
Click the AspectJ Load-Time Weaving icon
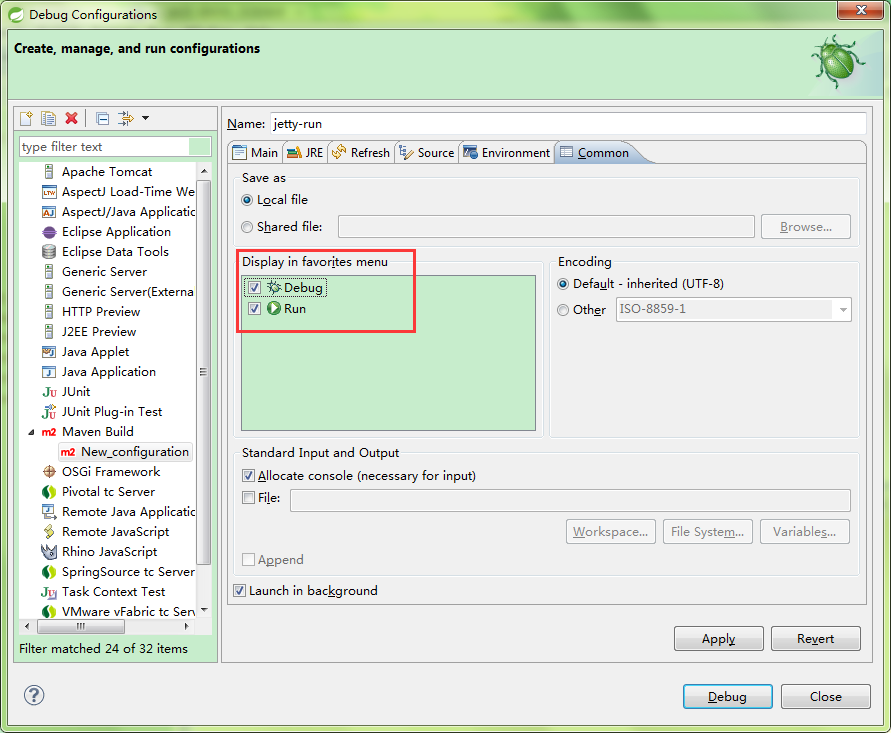[x=49, y=192]
